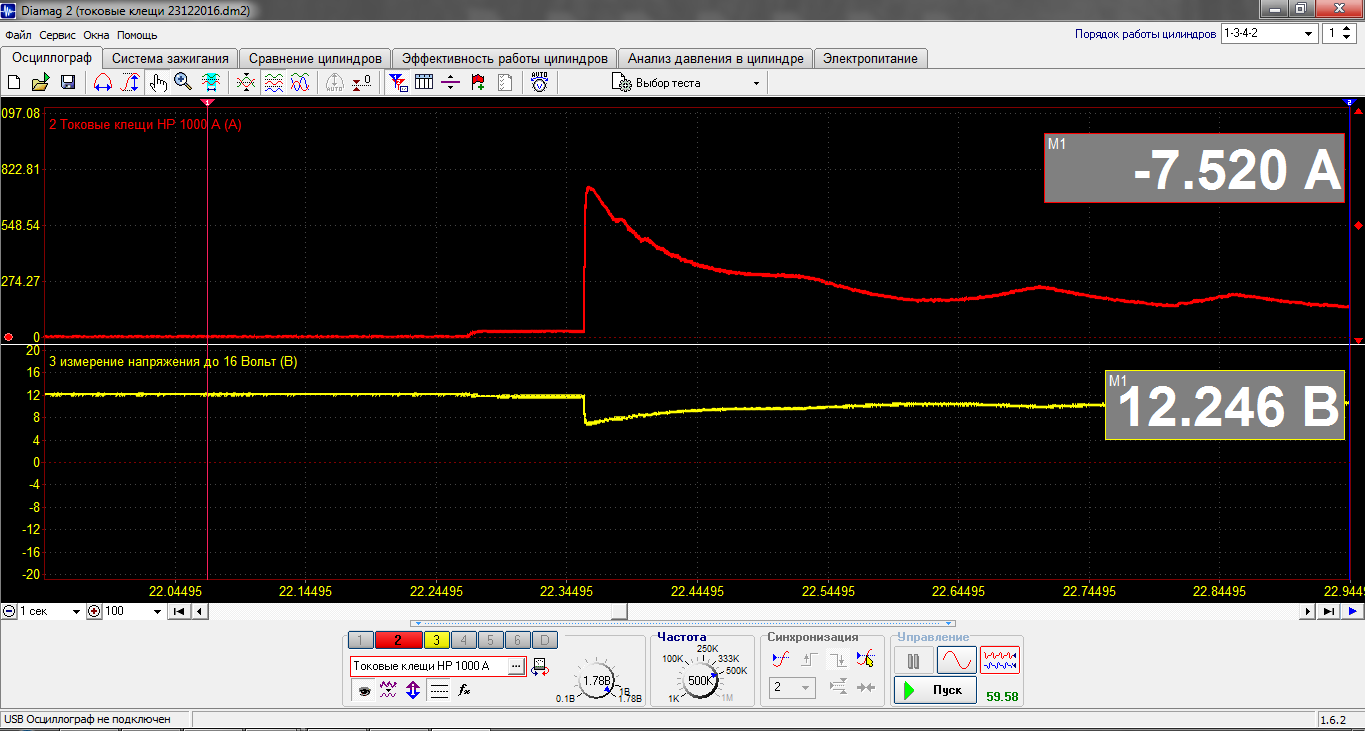The height and width of the screenshot is (731, 1365).
Task: Click the waveform invert icon in channel panel
Action: point(389,690)
